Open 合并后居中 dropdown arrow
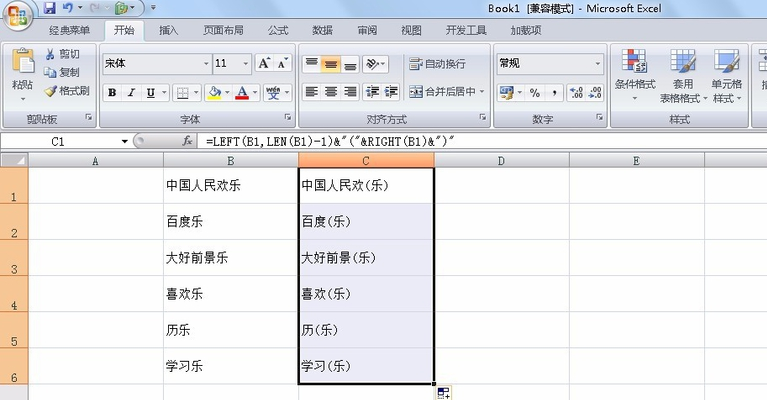The image size is (767, 400). coord(482,91)
